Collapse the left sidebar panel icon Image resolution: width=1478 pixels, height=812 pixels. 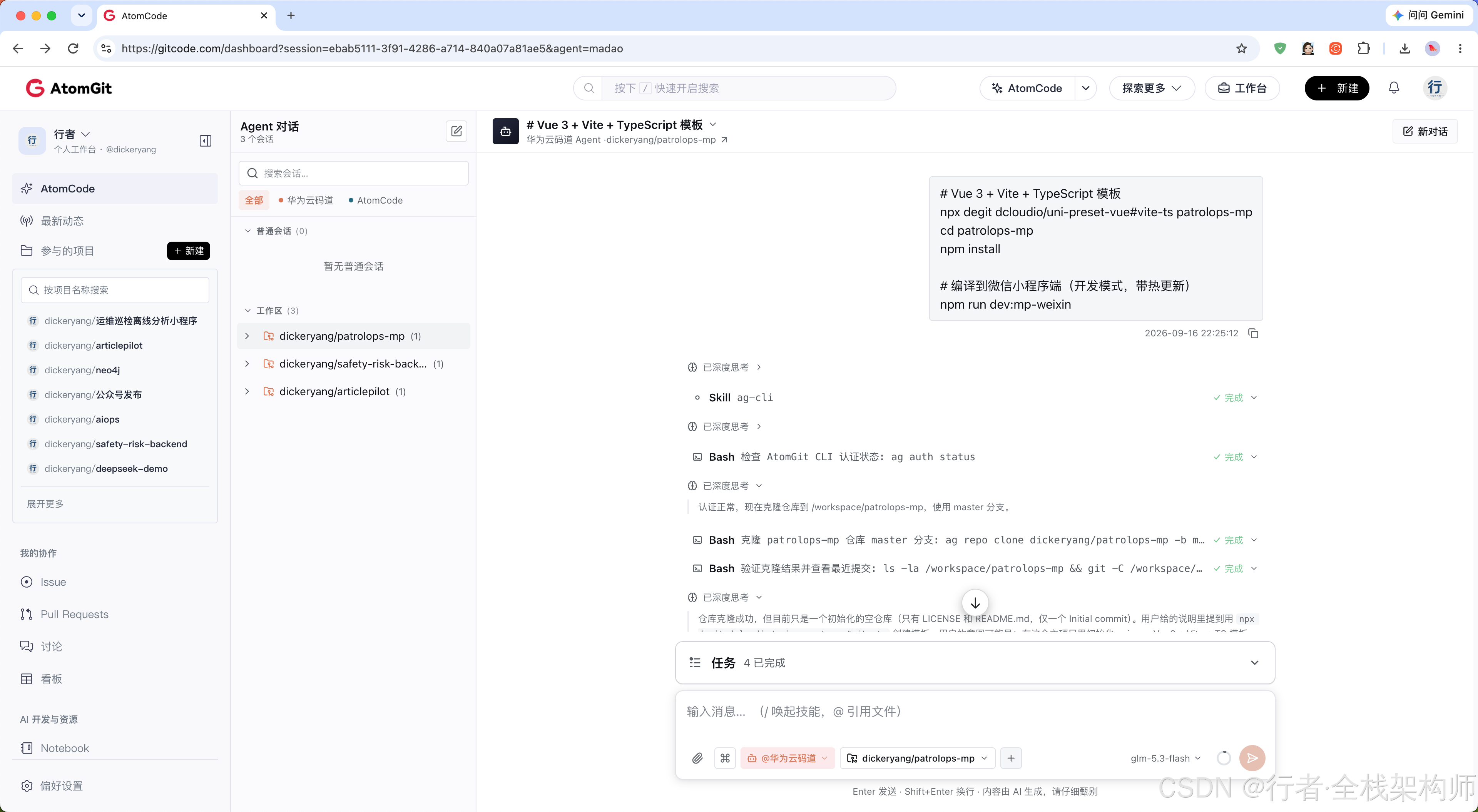coord(206,140)
